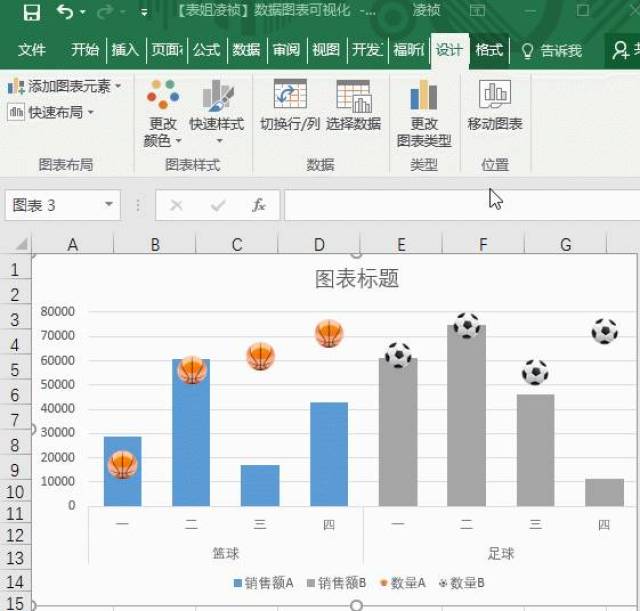Viewport: 640px width, 611px height.
Task: Click the Name Box showing 图表 3
Action: (x=62, y=205)
